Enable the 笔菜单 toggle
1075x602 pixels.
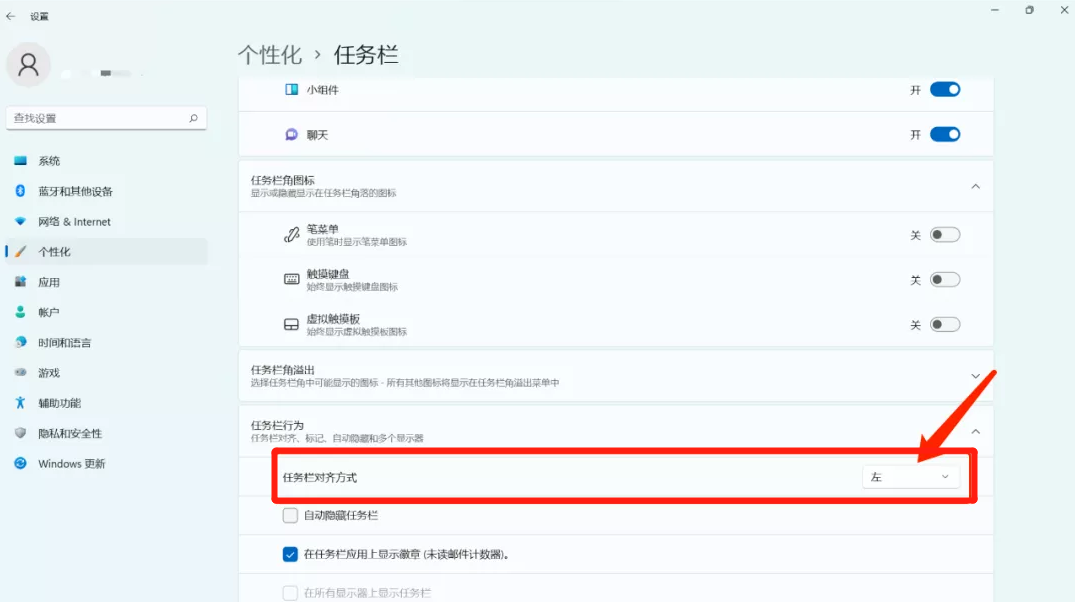click(x=945, y=234)
